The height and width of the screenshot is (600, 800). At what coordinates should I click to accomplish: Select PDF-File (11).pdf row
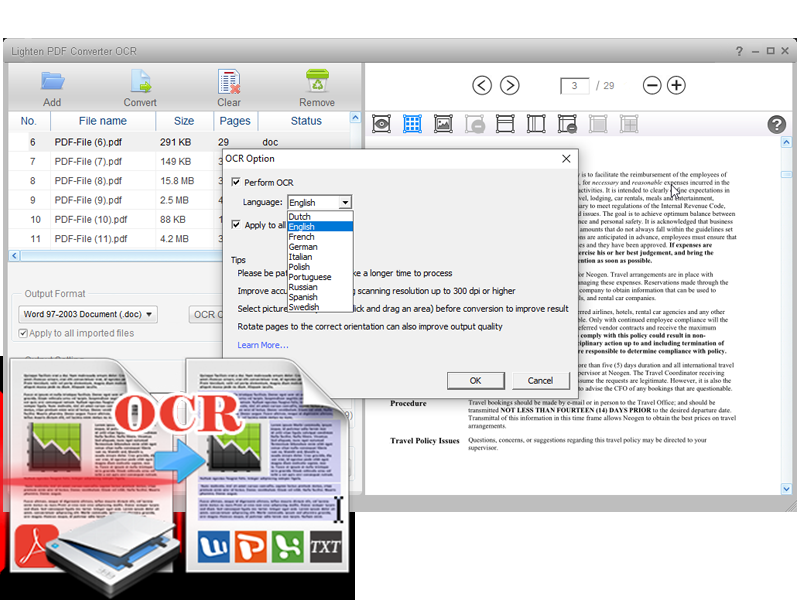pos(115,239)
